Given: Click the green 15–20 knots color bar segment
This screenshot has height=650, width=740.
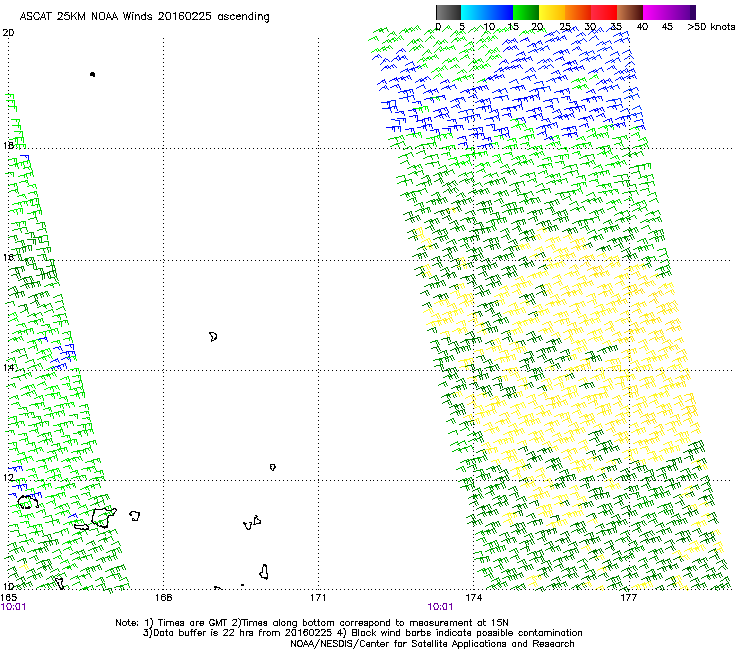Looking at the screenshot, I should pos(526,12).
